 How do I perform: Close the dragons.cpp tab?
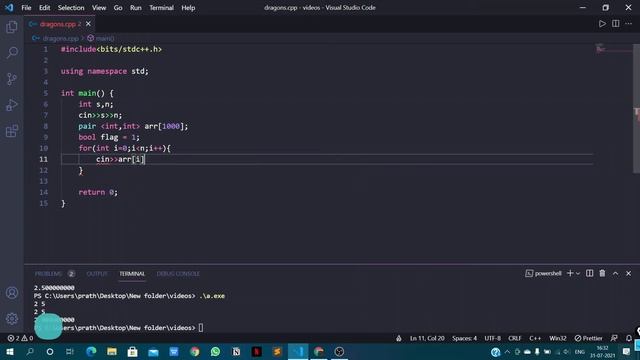click(x=88, y=24)
